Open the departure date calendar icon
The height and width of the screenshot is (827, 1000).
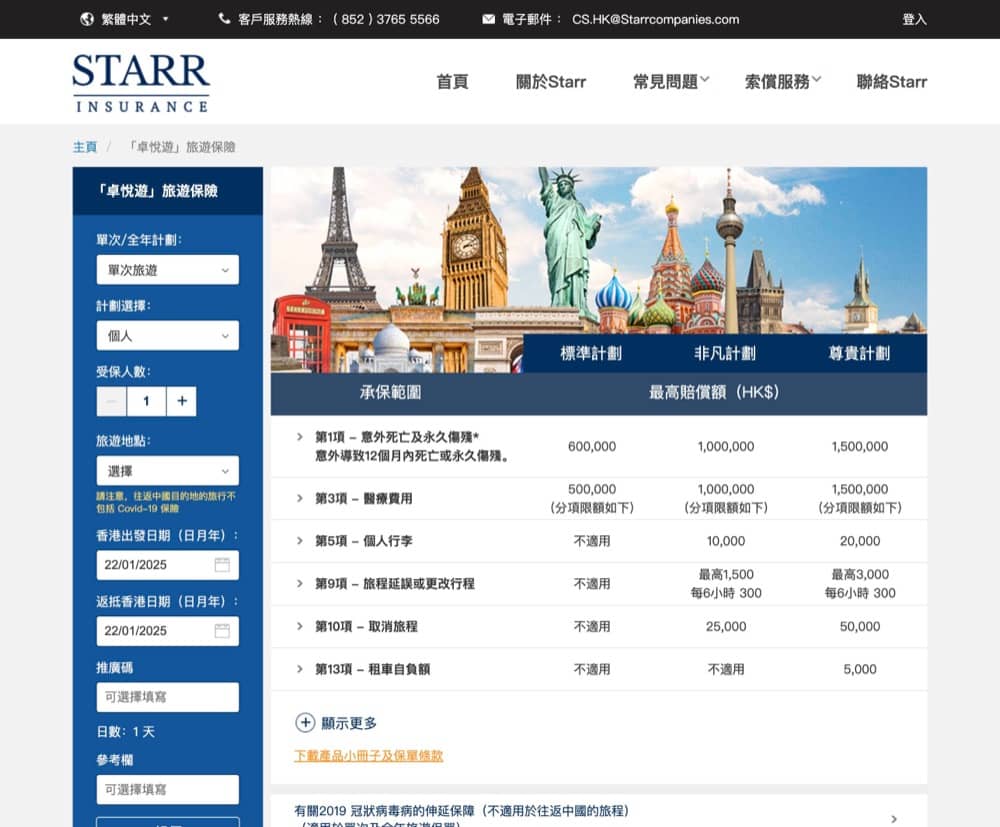pyautogui.click(x=222, y=565)
